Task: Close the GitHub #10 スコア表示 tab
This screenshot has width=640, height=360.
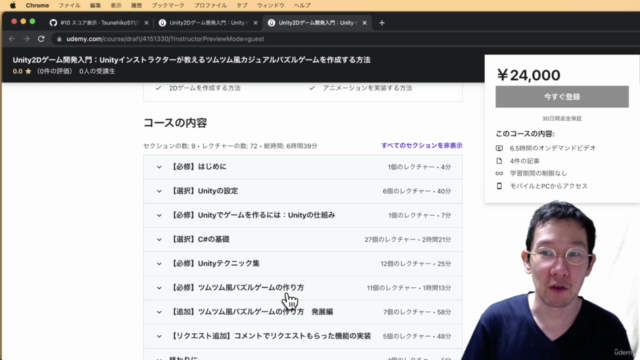Action: [x=146, y=23]
